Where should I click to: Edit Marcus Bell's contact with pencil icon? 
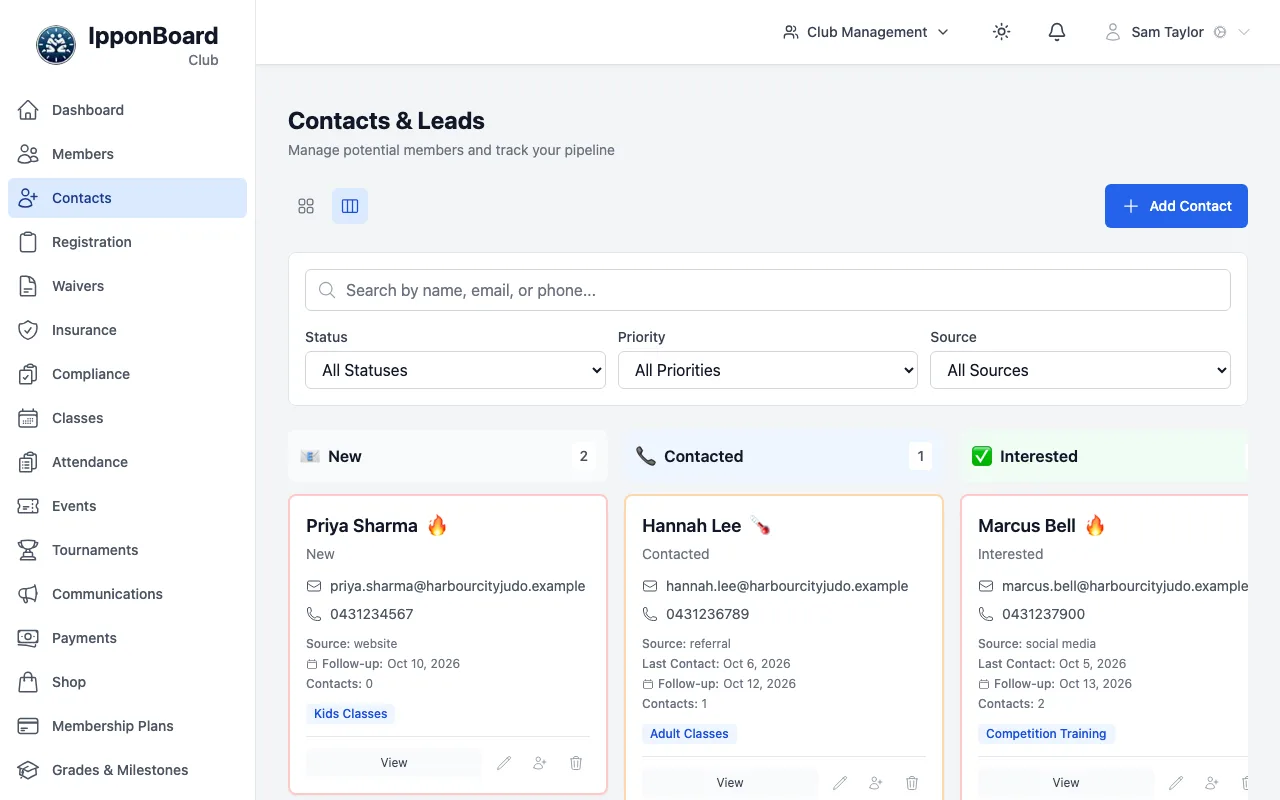click(1176, 783)
